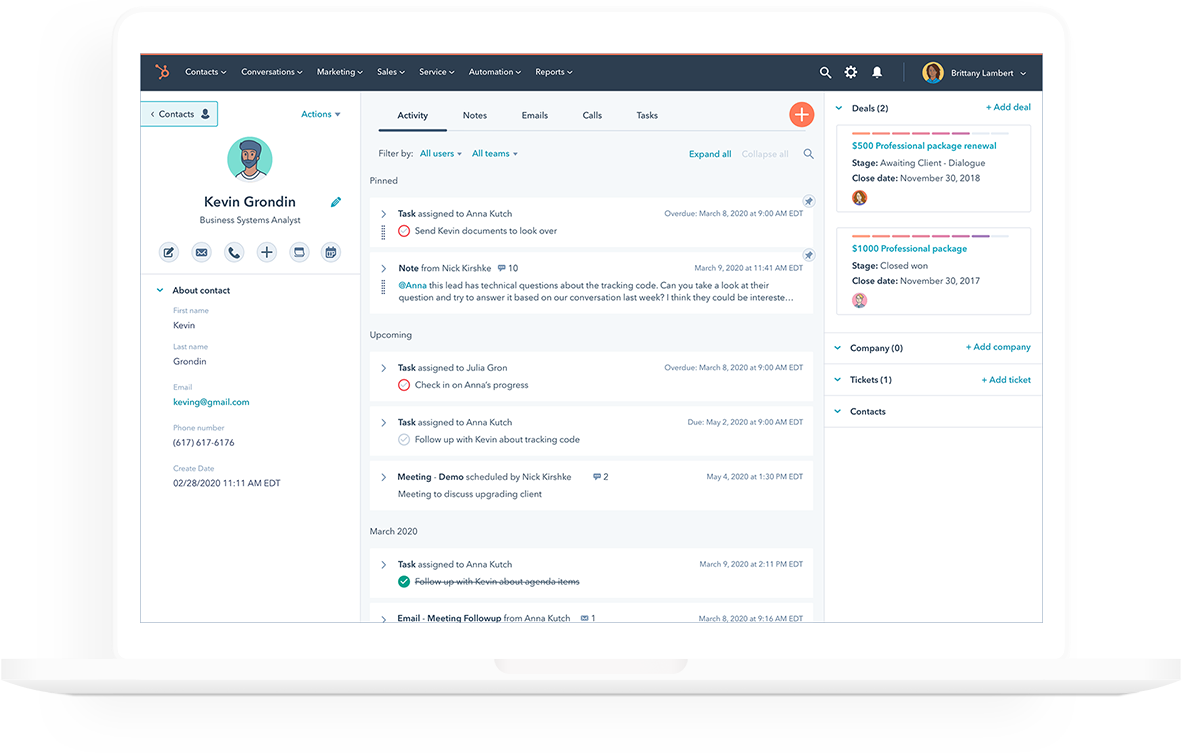
Task: Open the Schedule meeting calendar icon
Action: [x=331, y=252]
